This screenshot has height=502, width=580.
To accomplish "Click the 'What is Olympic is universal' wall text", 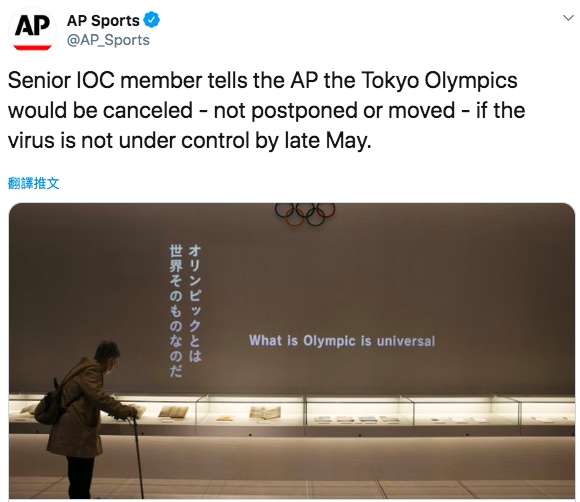I will [342, 341].
